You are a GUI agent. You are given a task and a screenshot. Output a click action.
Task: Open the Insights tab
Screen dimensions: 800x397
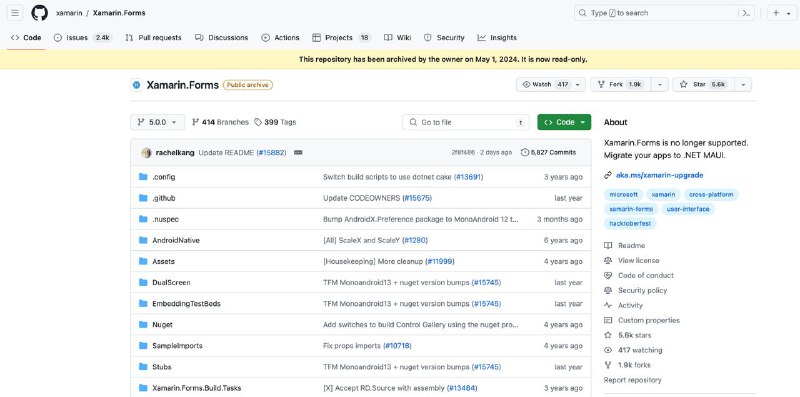point(497,38)
